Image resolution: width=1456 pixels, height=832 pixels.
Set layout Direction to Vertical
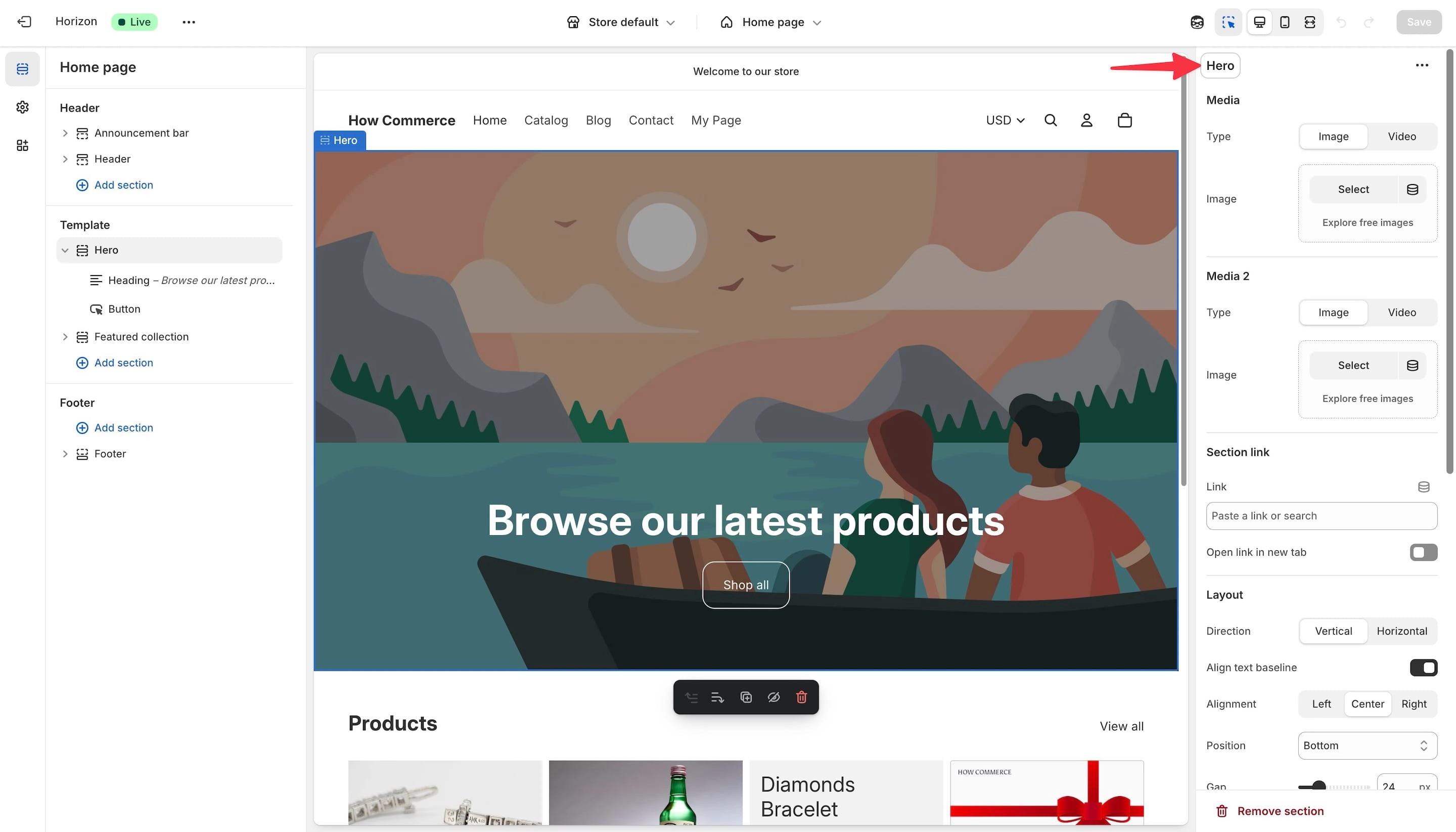pos(1333,631)
